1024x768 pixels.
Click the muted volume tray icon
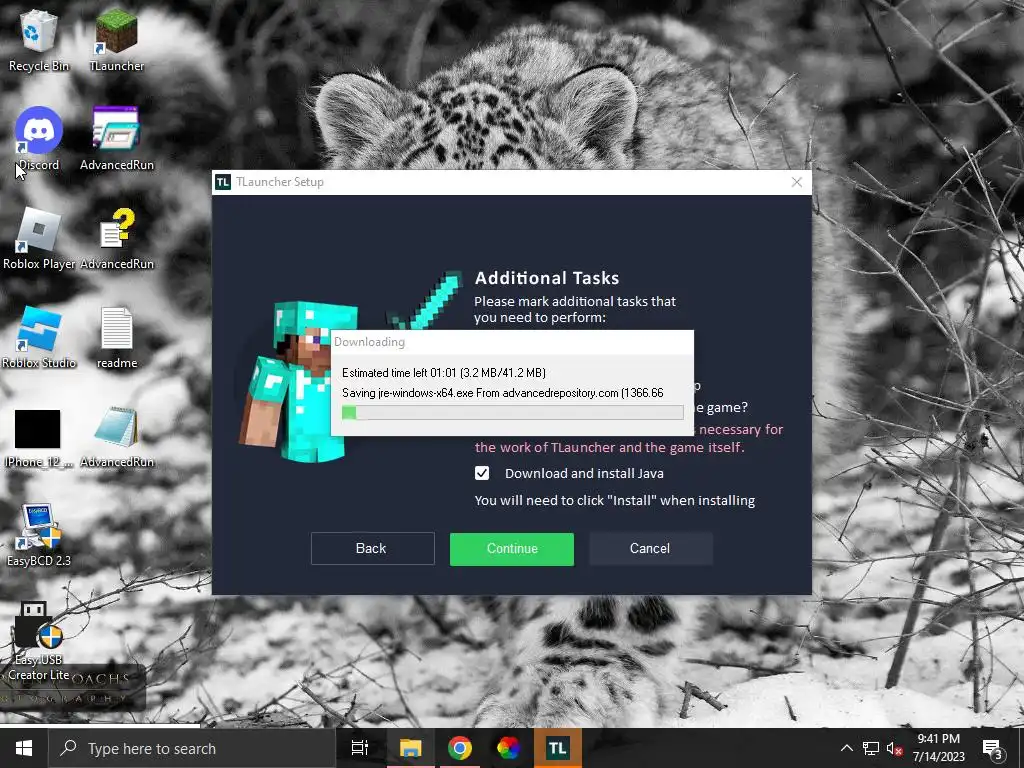point(895,748)
